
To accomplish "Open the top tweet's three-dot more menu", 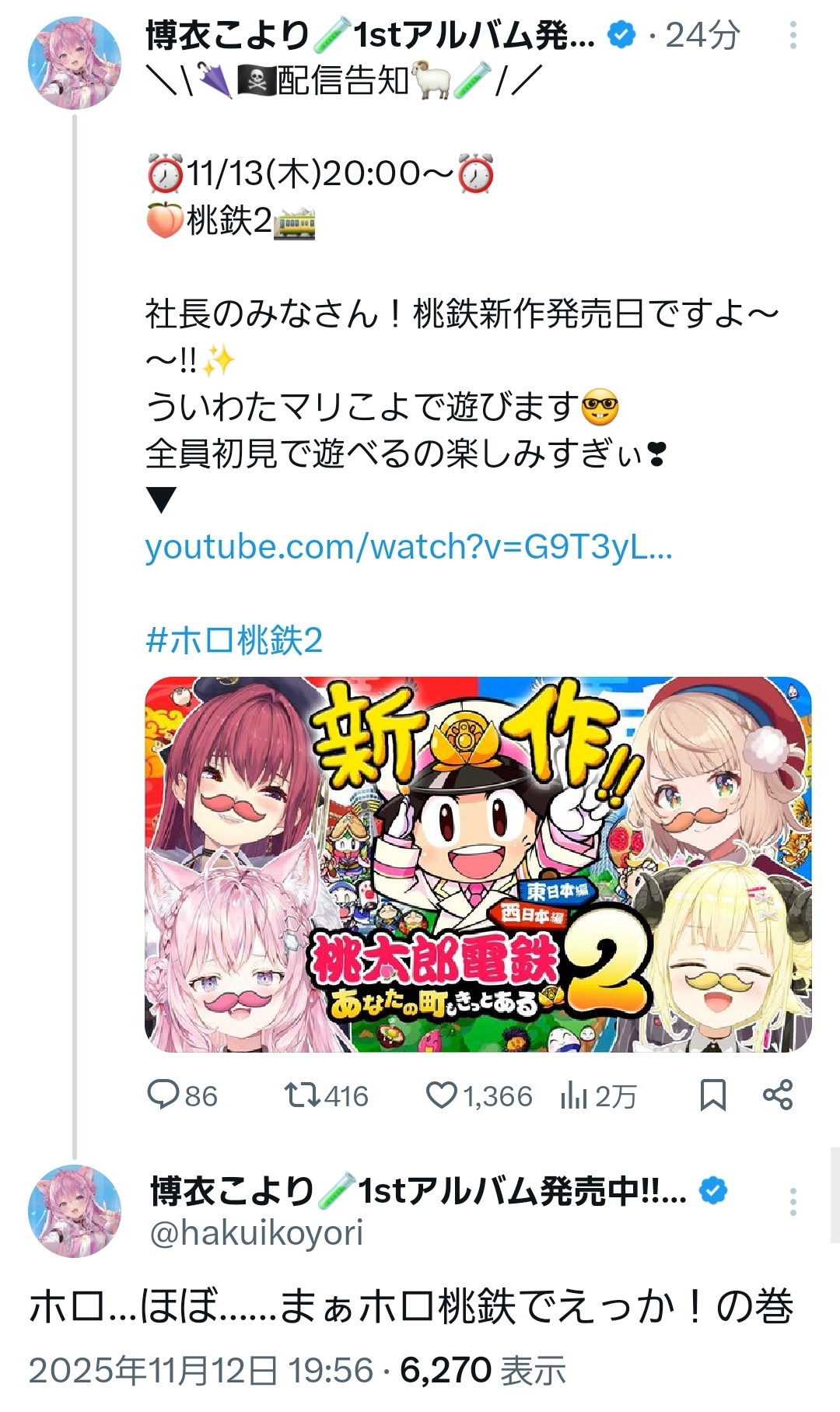I will (793, 35).
